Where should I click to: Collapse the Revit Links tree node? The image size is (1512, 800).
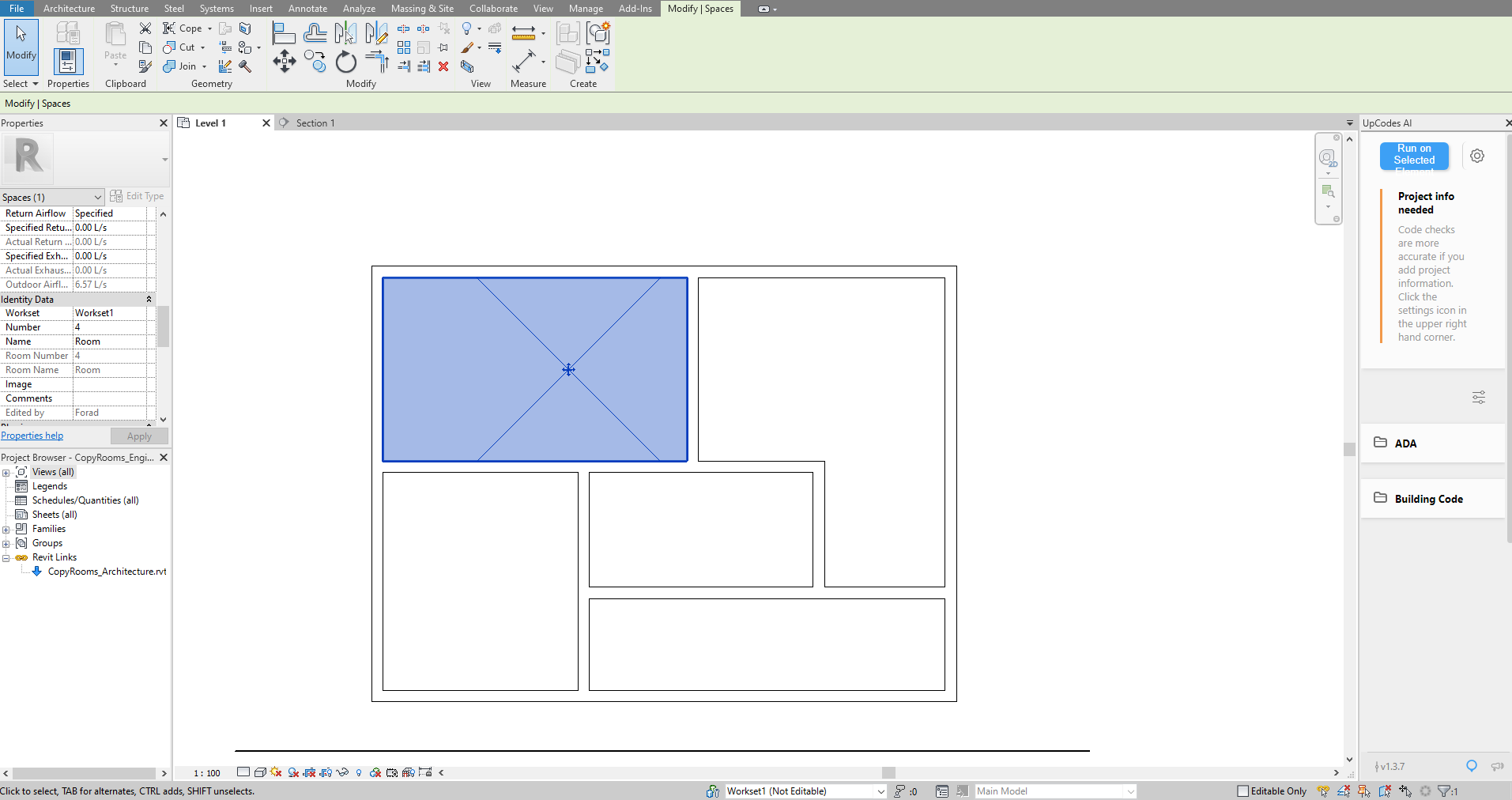click(6, 558)
